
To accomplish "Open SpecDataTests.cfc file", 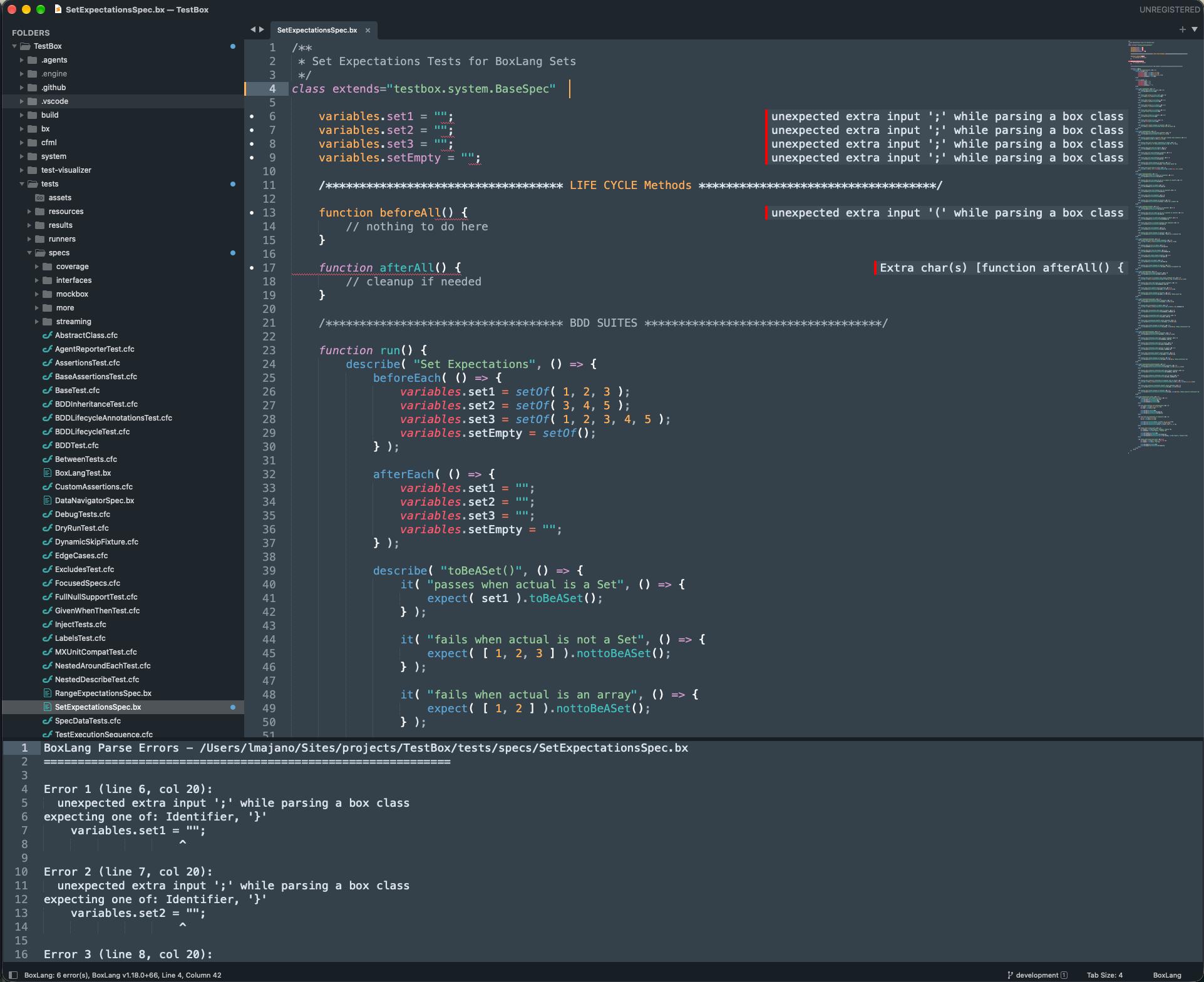I will [x=88, y=721].
